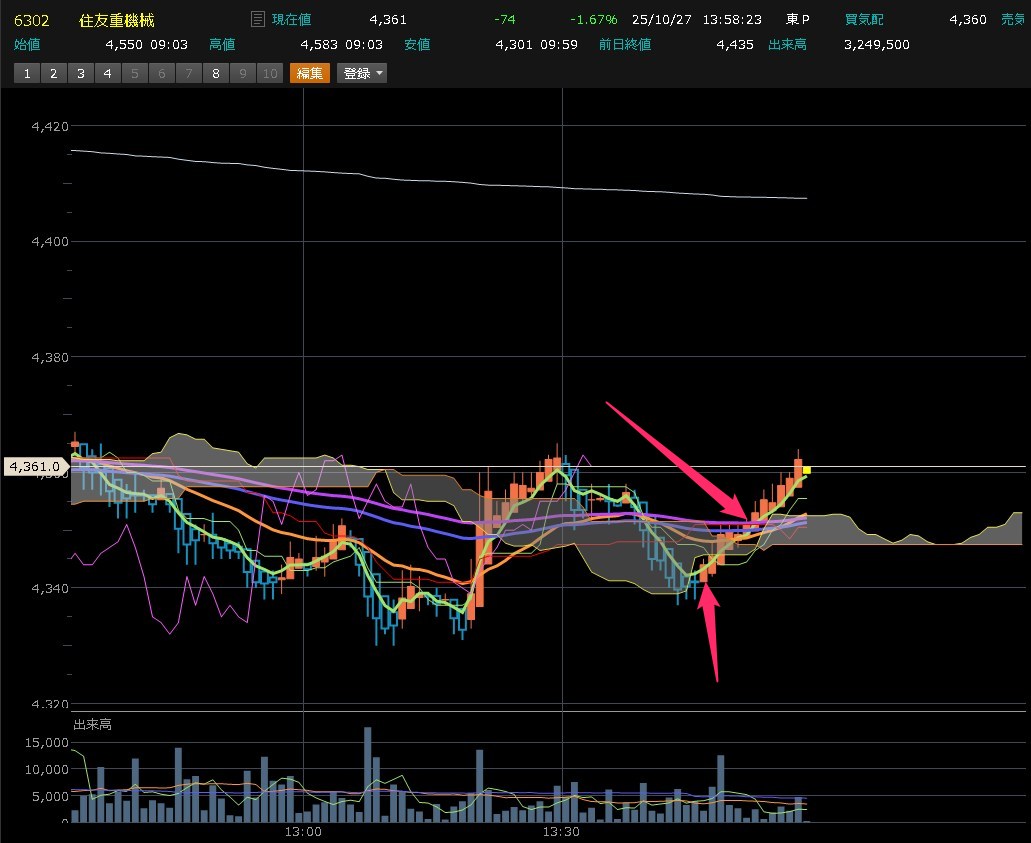Select chart preset 8
Screen dimensions: 1031x843
pos(215,73)
